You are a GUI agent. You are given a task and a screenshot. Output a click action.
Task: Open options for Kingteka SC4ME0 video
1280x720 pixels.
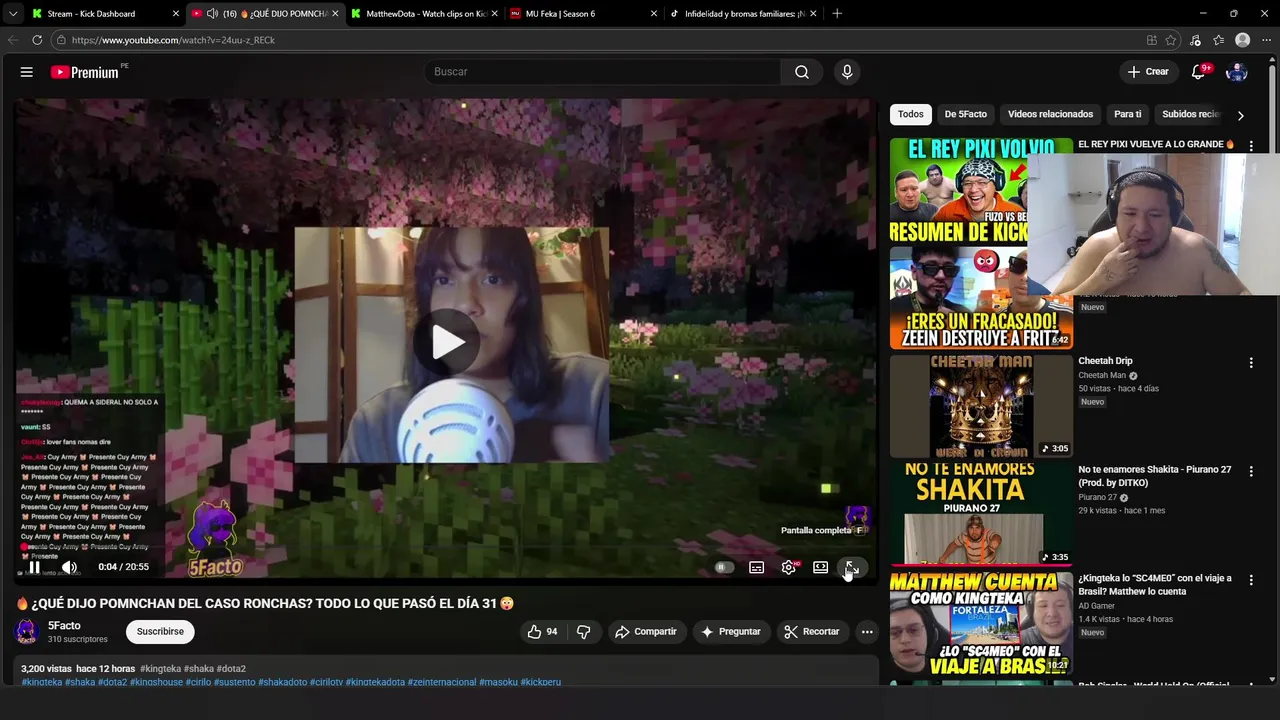[x=1251, y=581]
